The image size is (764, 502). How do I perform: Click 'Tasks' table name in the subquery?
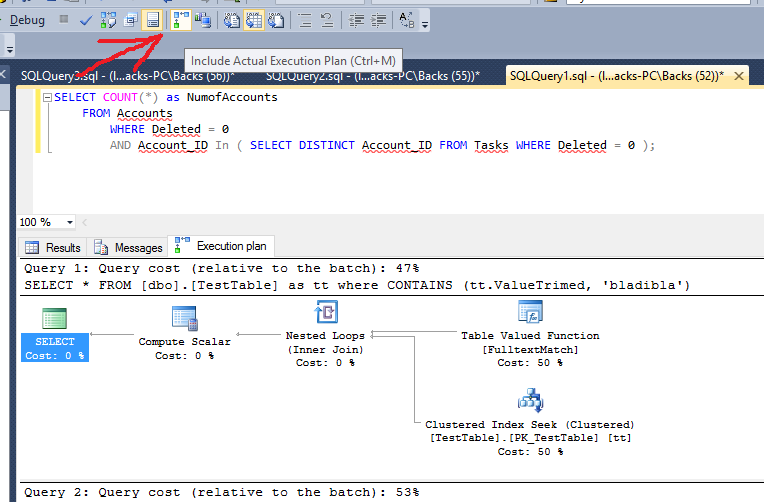(491, 146)
